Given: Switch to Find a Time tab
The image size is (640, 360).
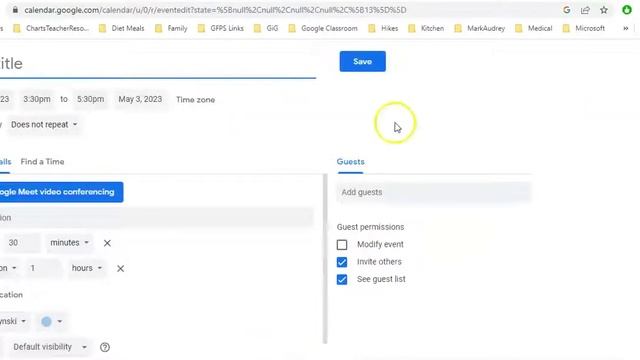Looking at the screenshot, I should click(42, 162).
